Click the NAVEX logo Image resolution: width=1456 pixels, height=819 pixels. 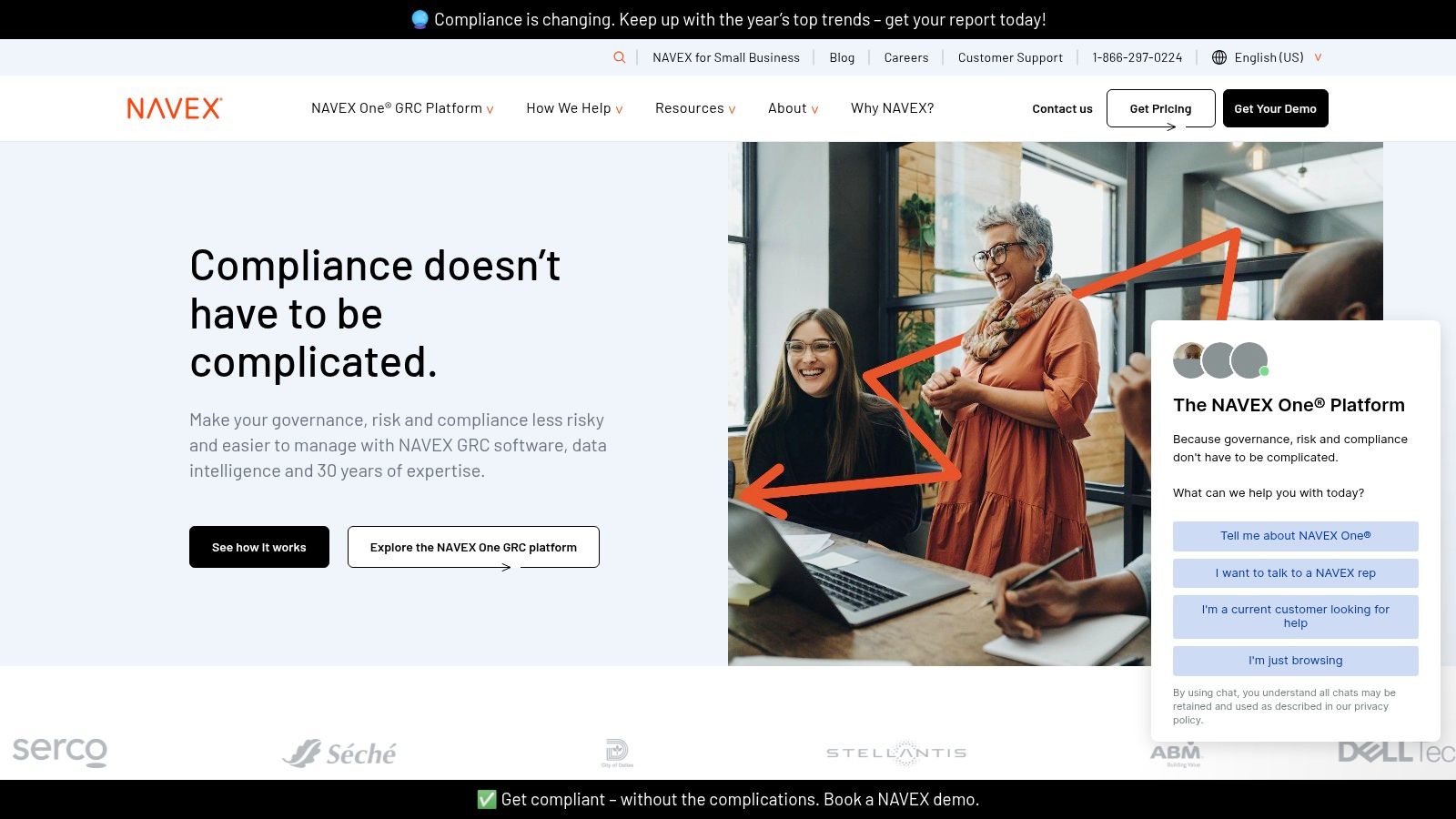click(175, 108)
